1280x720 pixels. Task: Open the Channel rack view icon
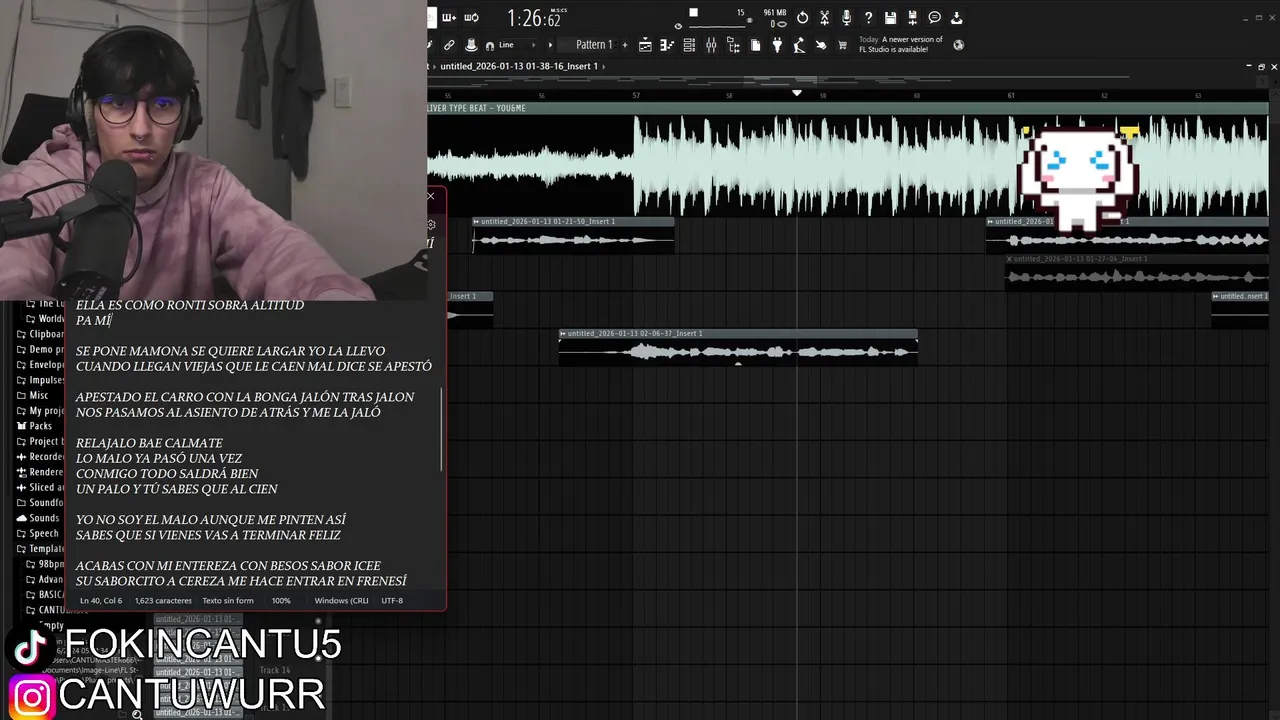tap(689, 45)
